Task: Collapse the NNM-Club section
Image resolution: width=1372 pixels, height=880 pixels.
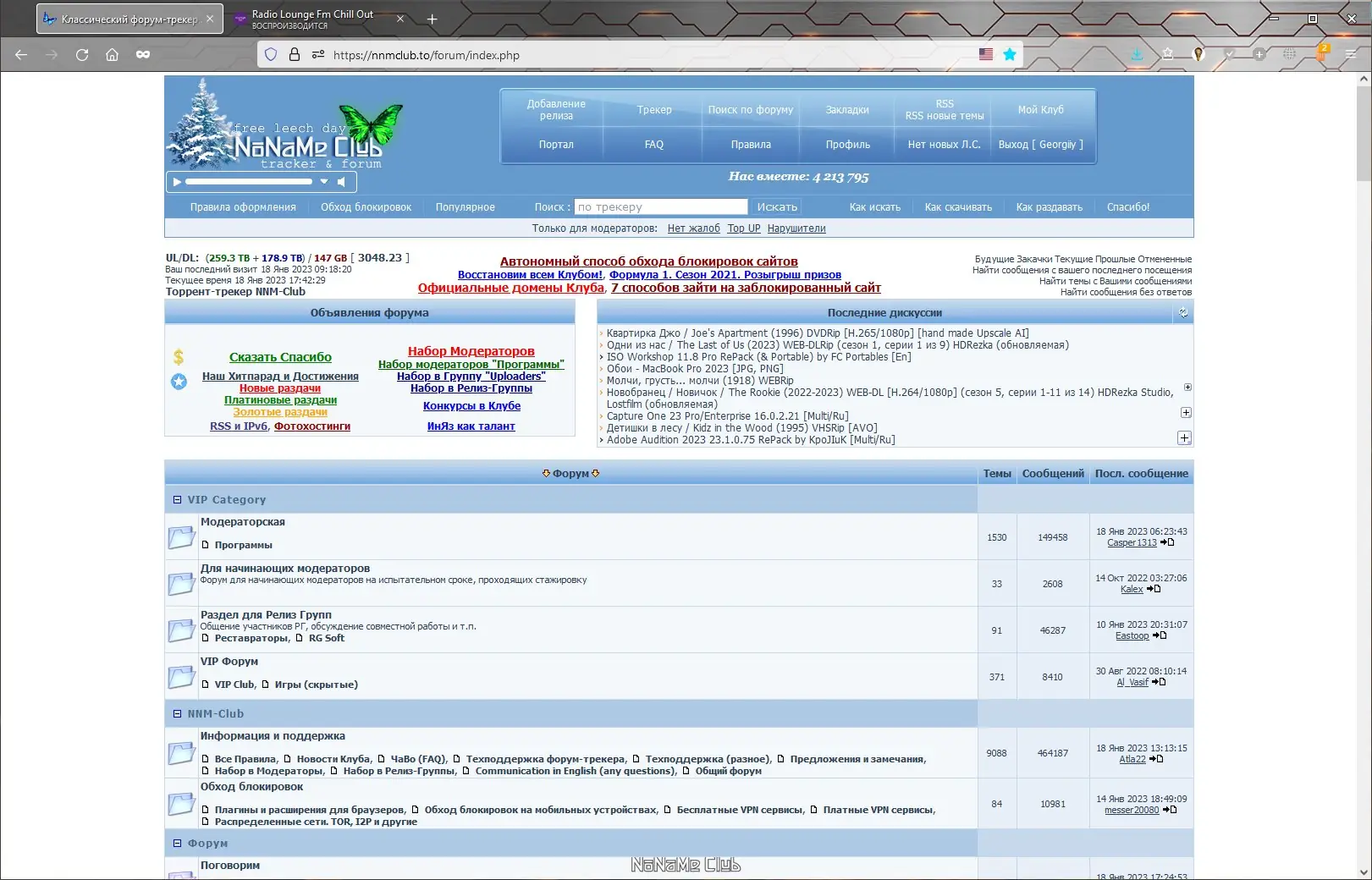Action: pyautogui.click(x=177, y=714)
